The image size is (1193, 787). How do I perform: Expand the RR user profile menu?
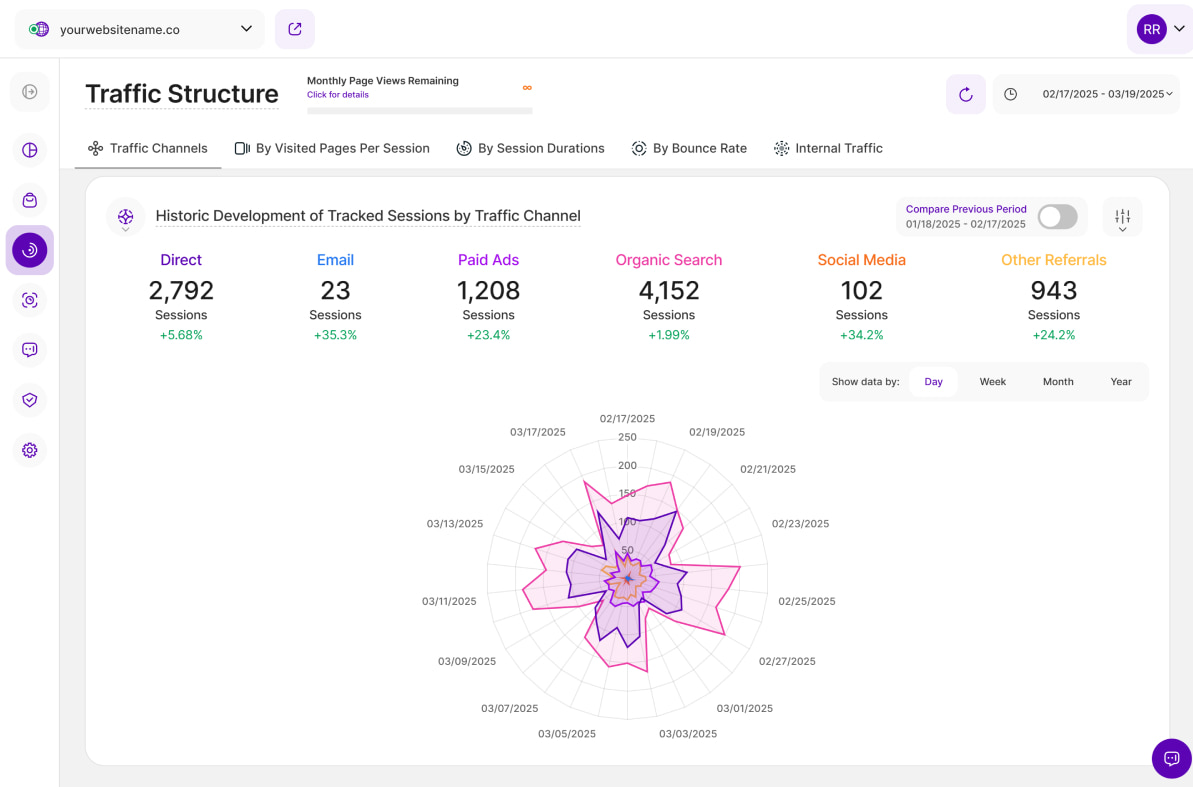[1160, 29]
